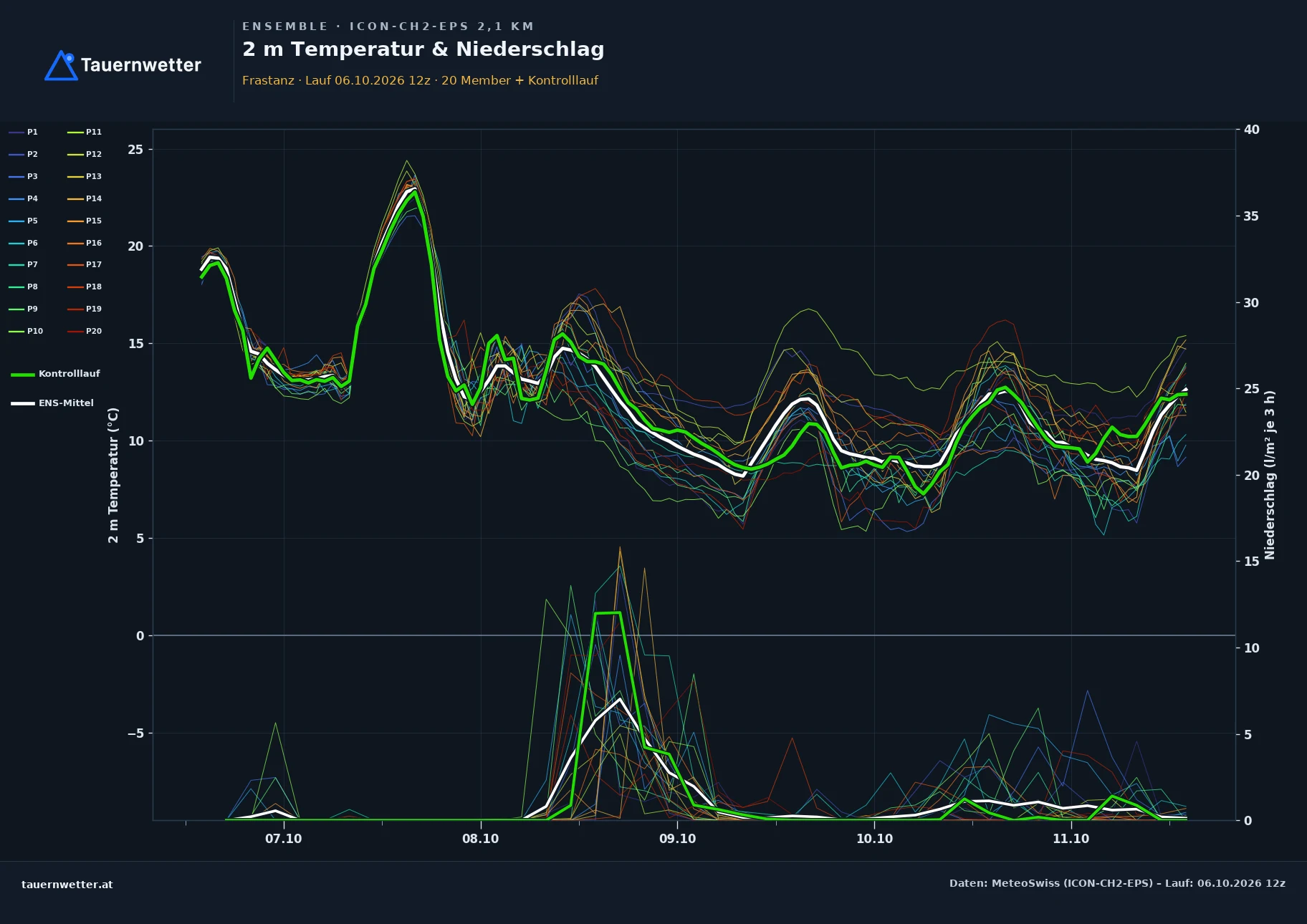Select the P10 legend entry
This screenshot has height=924, width=1307.
tap(26, 331)
